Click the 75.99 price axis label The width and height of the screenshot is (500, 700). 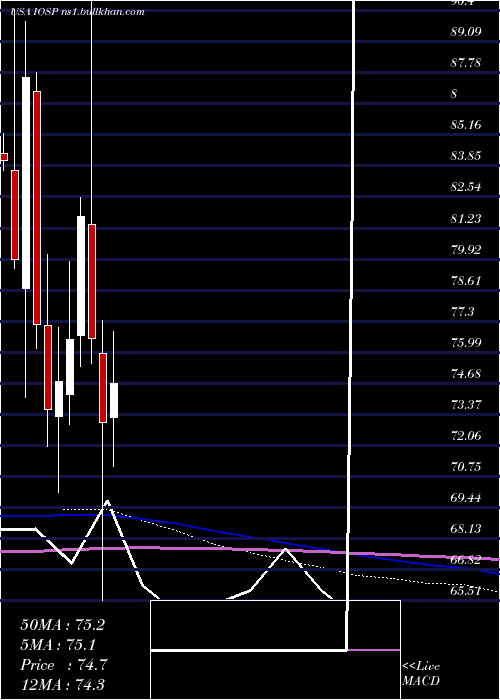pyautogui.click(x=466, y=342)
